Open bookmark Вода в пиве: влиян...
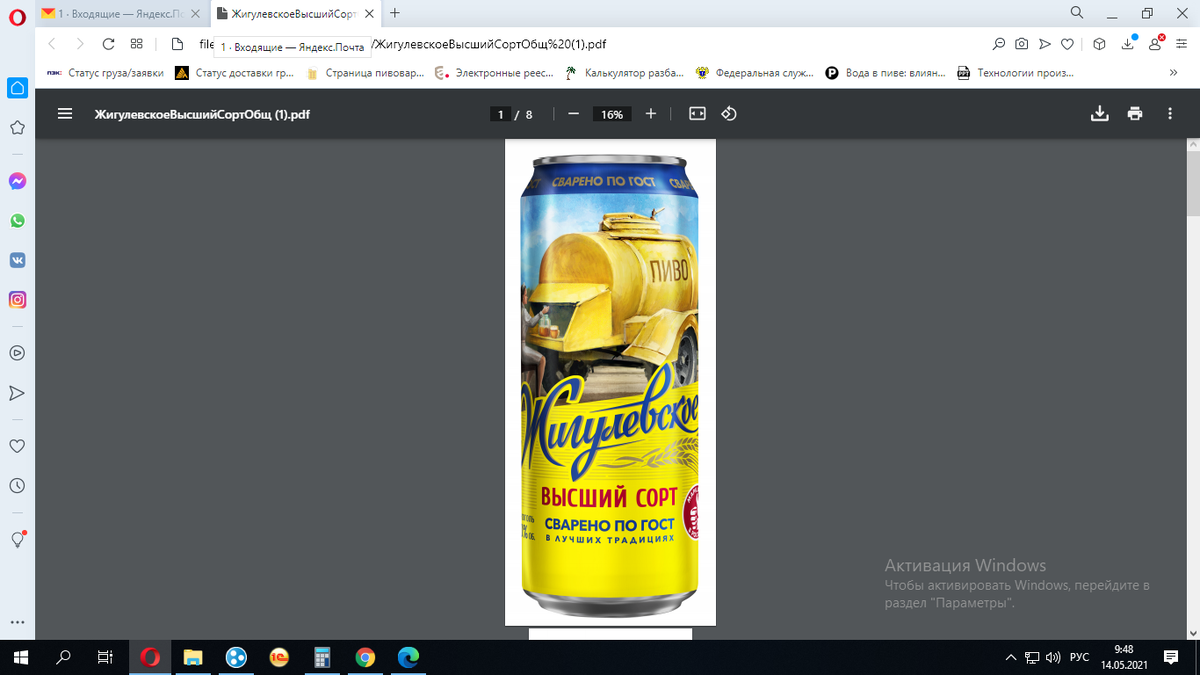The width and height of the screenshot is (1200, 675). 886,73
